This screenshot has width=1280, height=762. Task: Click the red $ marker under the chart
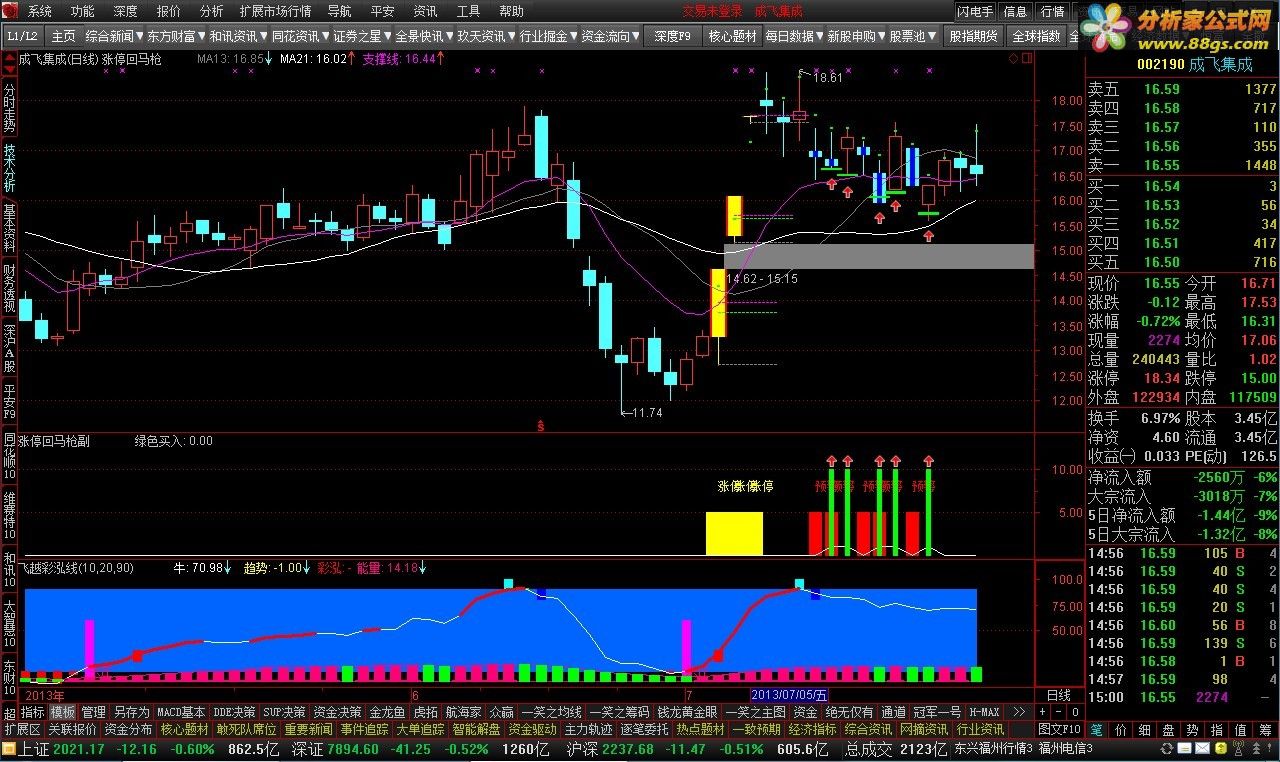(x=541, y=426)
